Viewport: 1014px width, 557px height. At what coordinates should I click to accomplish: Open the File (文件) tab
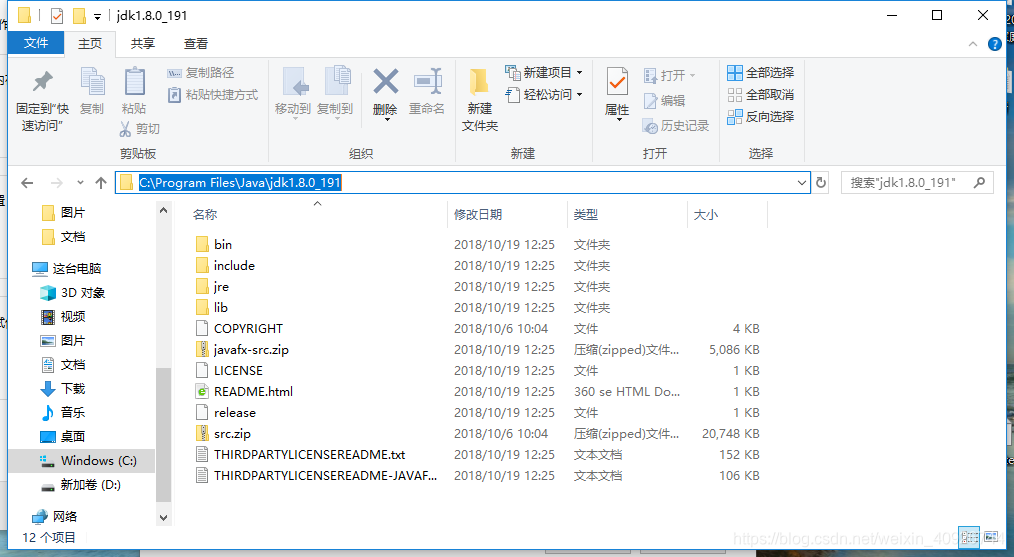click(x=36, y=43)
